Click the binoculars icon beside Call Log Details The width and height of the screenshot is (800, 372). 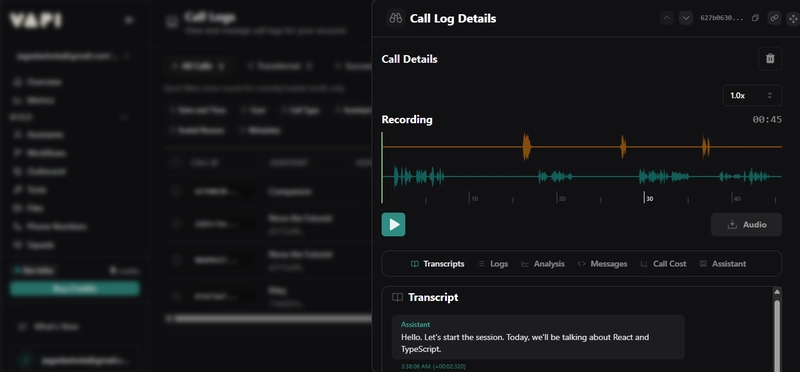click(x=395, y=18)
